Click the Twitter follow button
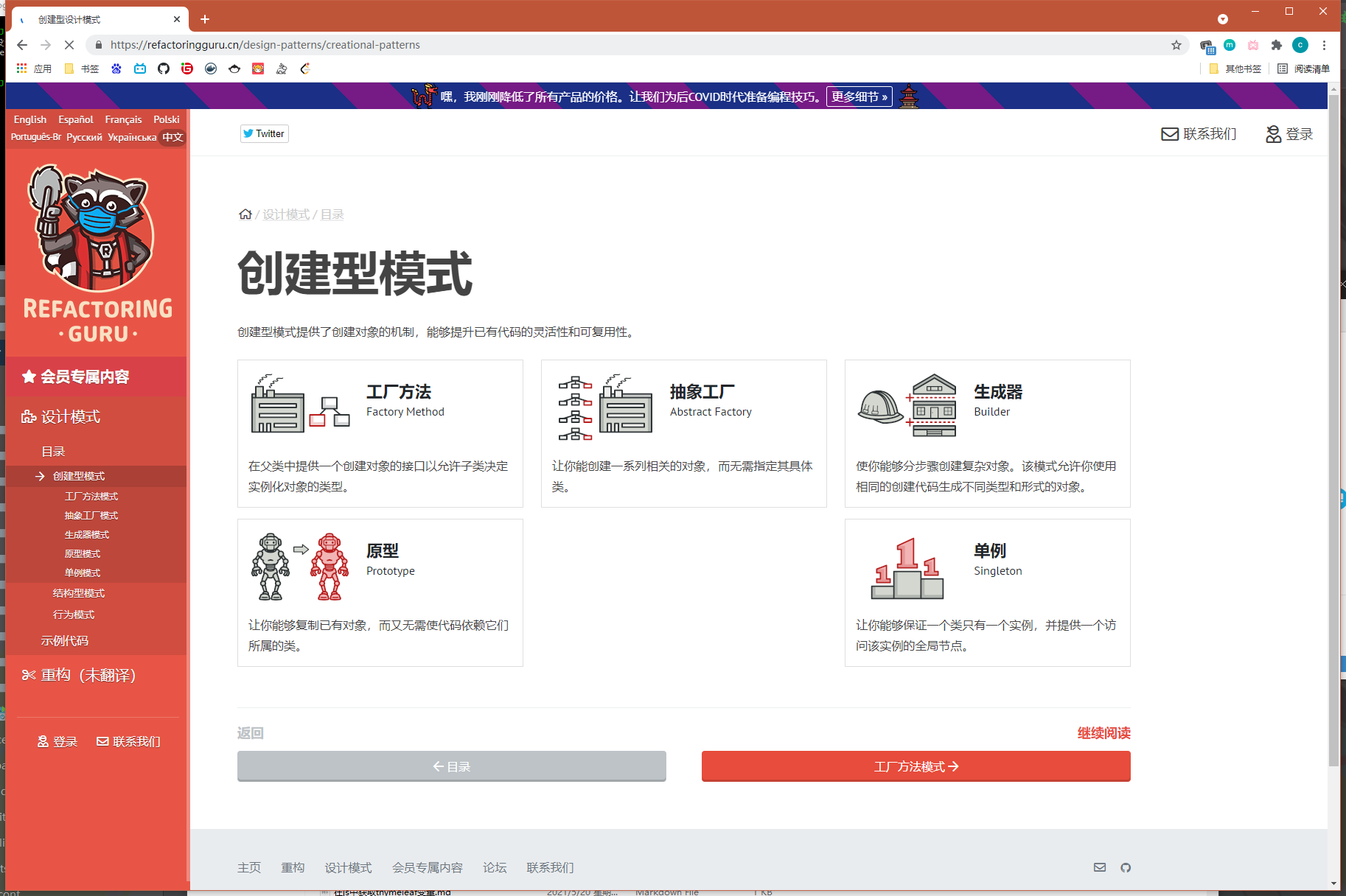This screenshot has height=896, width=1346. click(264, 133)
